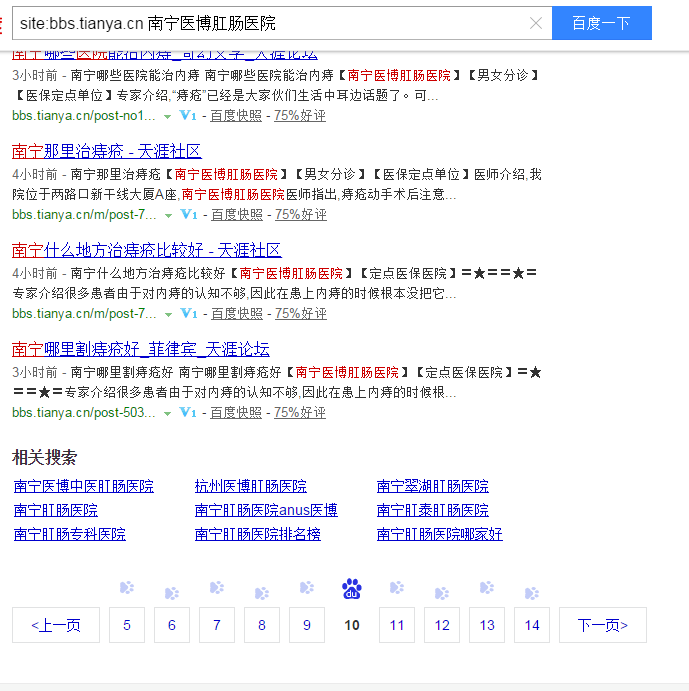689x691 pixels.
Task: Jump to results page 7
Action: 217,625
